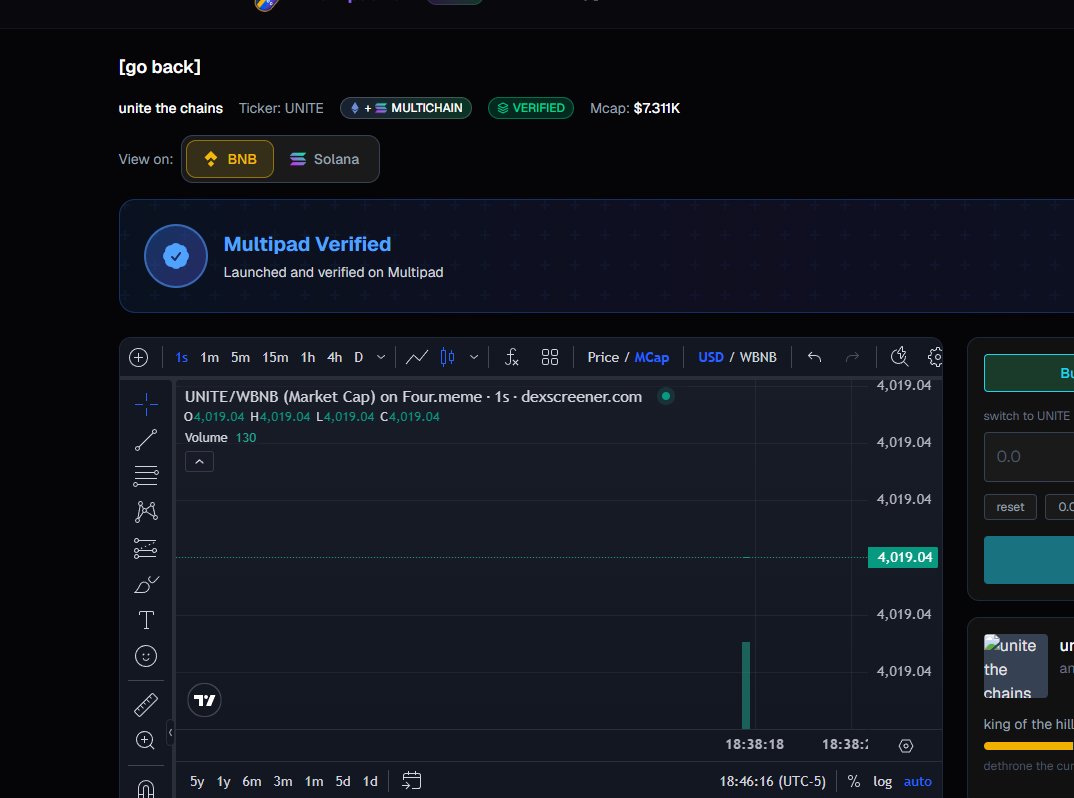Collapse the drawing toolbar side arrow
Image resolution: width=1074 pixels, height=798 pixels.
(170, 732)
